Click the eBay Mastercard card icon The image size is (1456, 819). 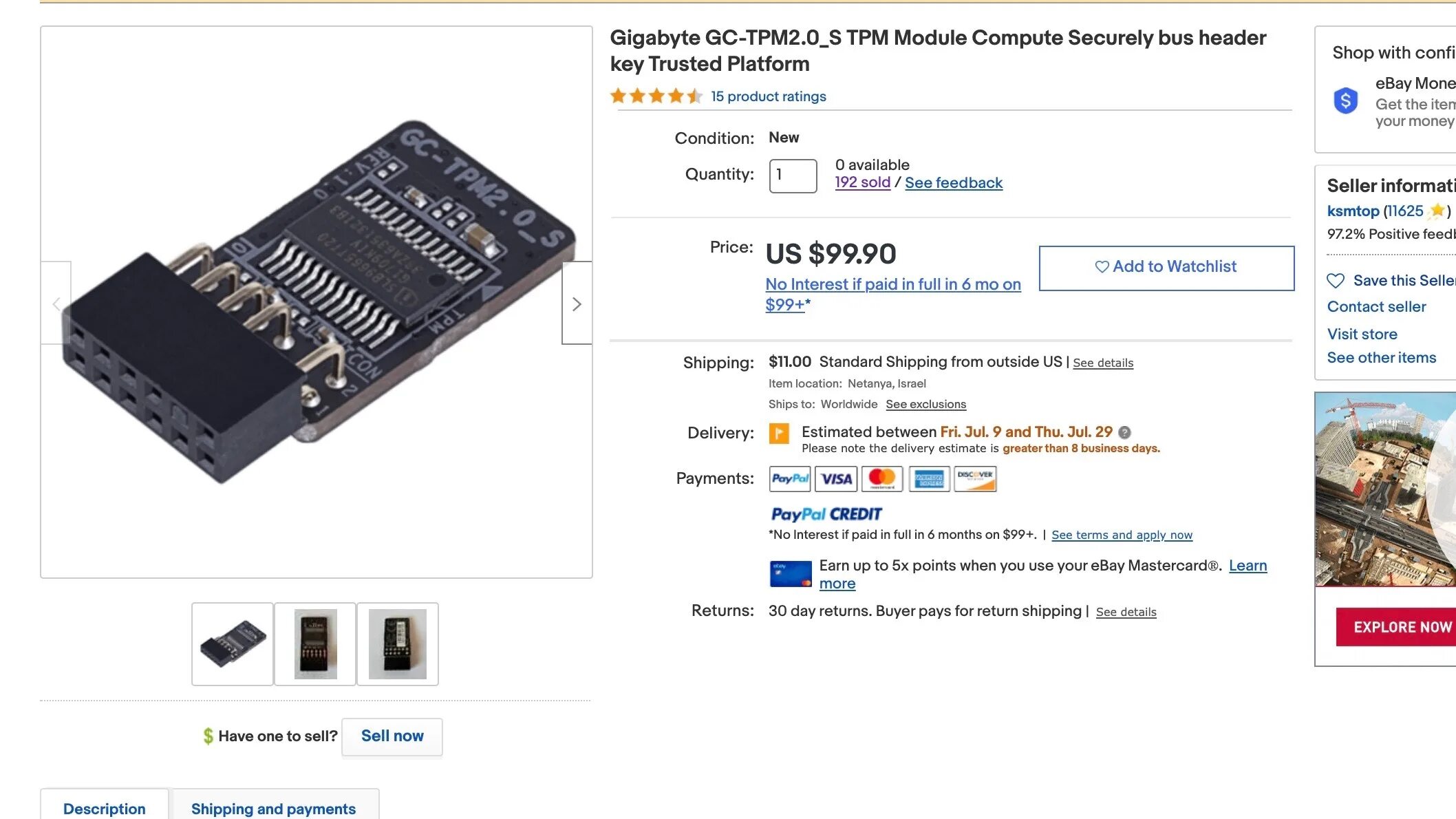[791, 574]
